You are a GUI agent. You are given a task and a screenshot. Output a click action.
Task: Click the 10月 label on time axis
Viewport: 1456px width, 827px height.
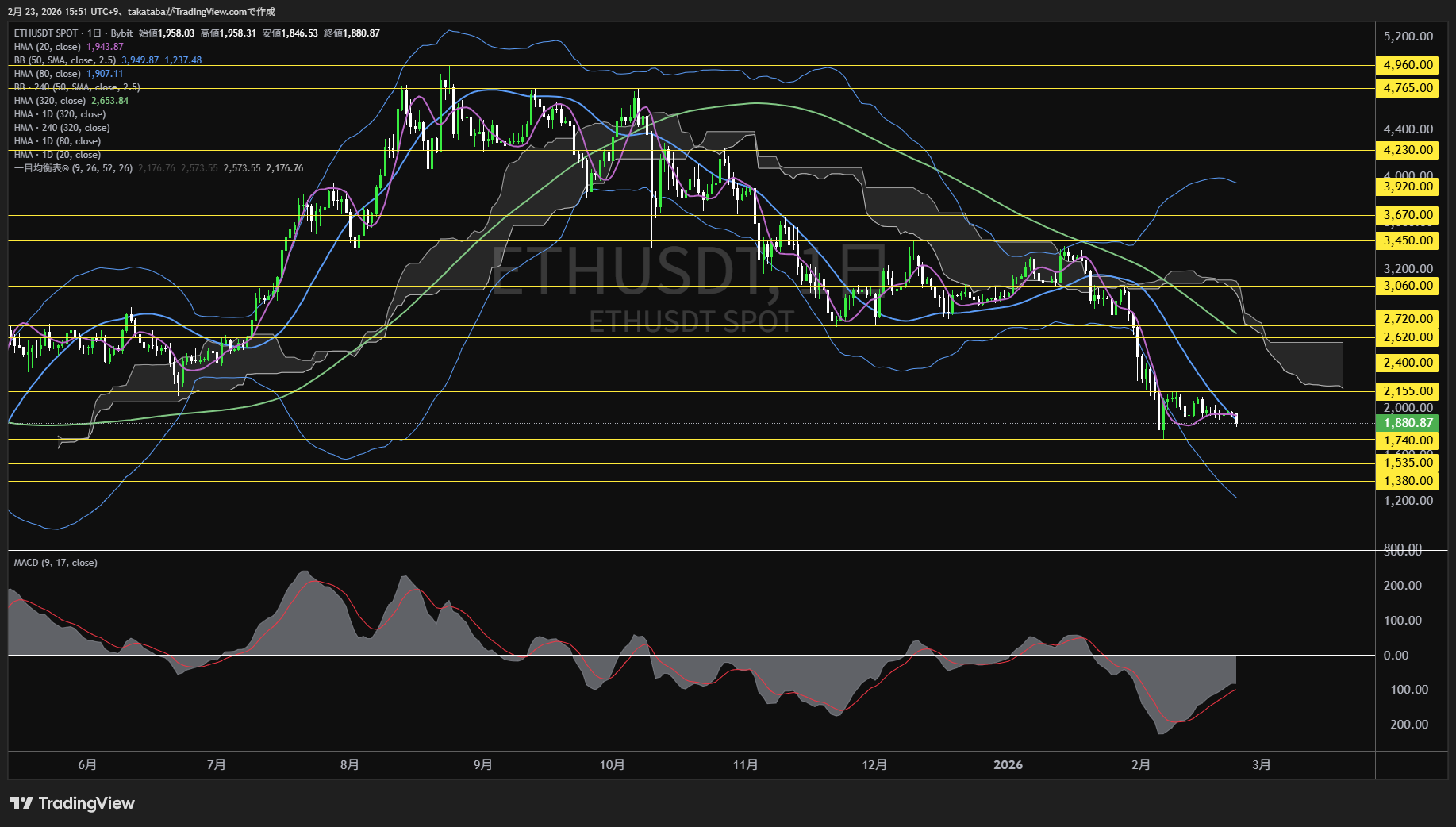click(x=612, y=765)
